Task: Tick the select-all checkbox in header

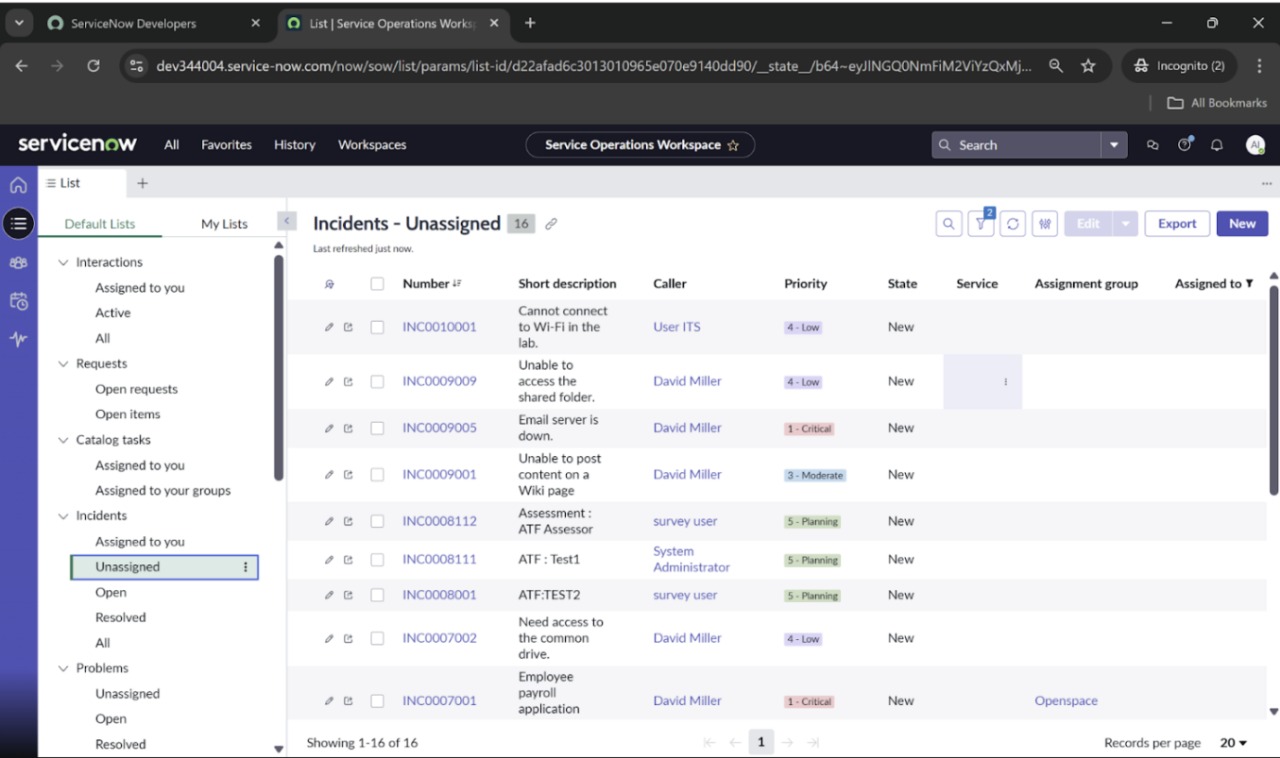Action: 377,284
